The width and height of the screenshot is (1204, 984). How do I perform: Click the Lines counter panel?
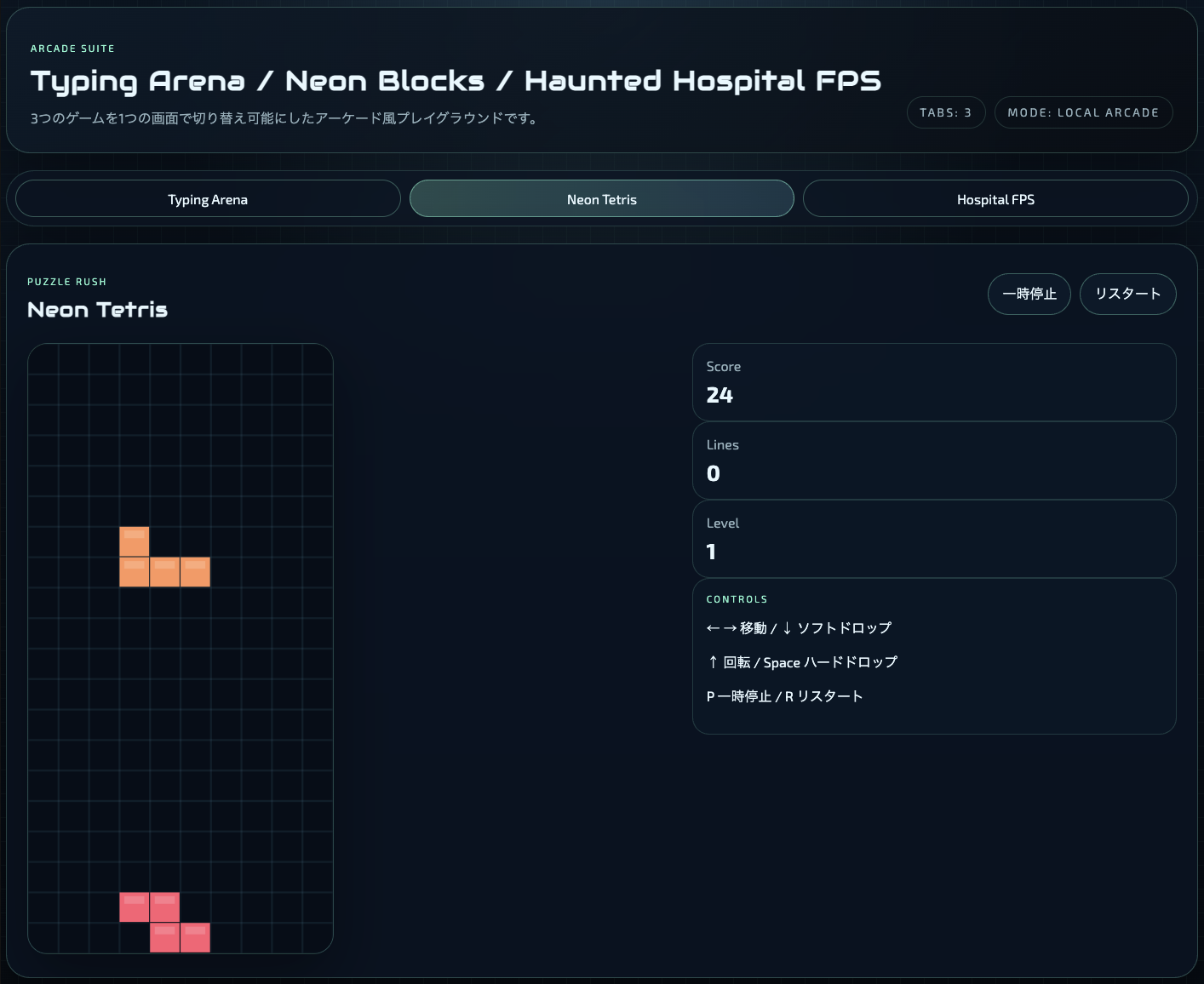coord(933,461)
